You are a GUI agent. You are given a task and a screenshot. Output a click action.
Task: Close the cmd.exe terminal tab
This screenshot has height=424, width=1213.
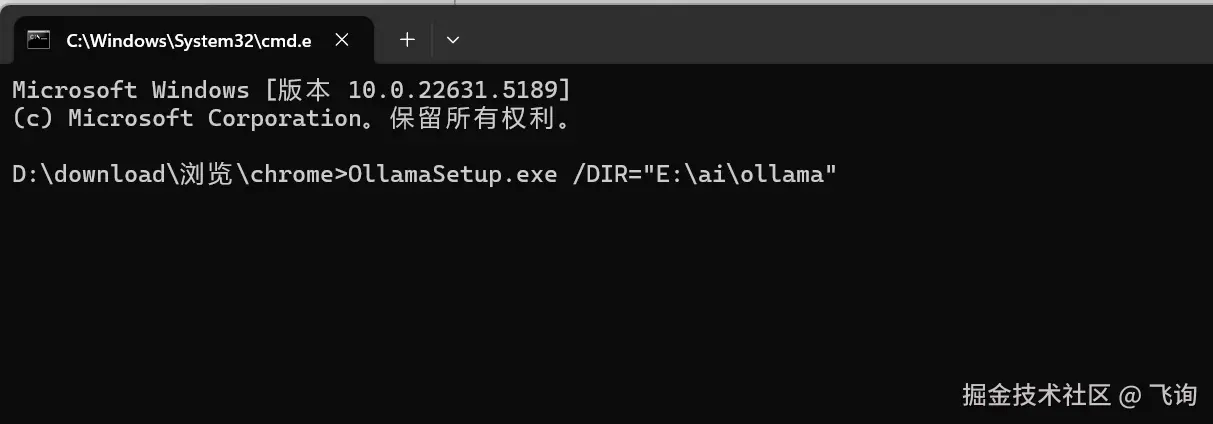(x=342, y=40)
